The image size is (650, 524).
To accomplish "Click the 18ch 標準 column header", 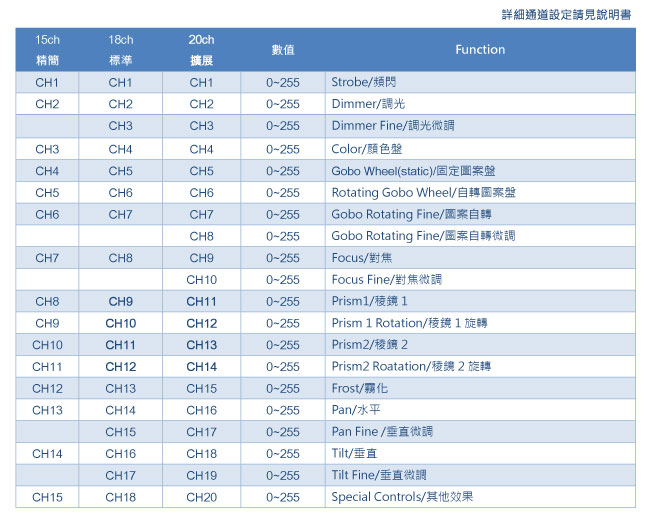I will coord(120,50).
